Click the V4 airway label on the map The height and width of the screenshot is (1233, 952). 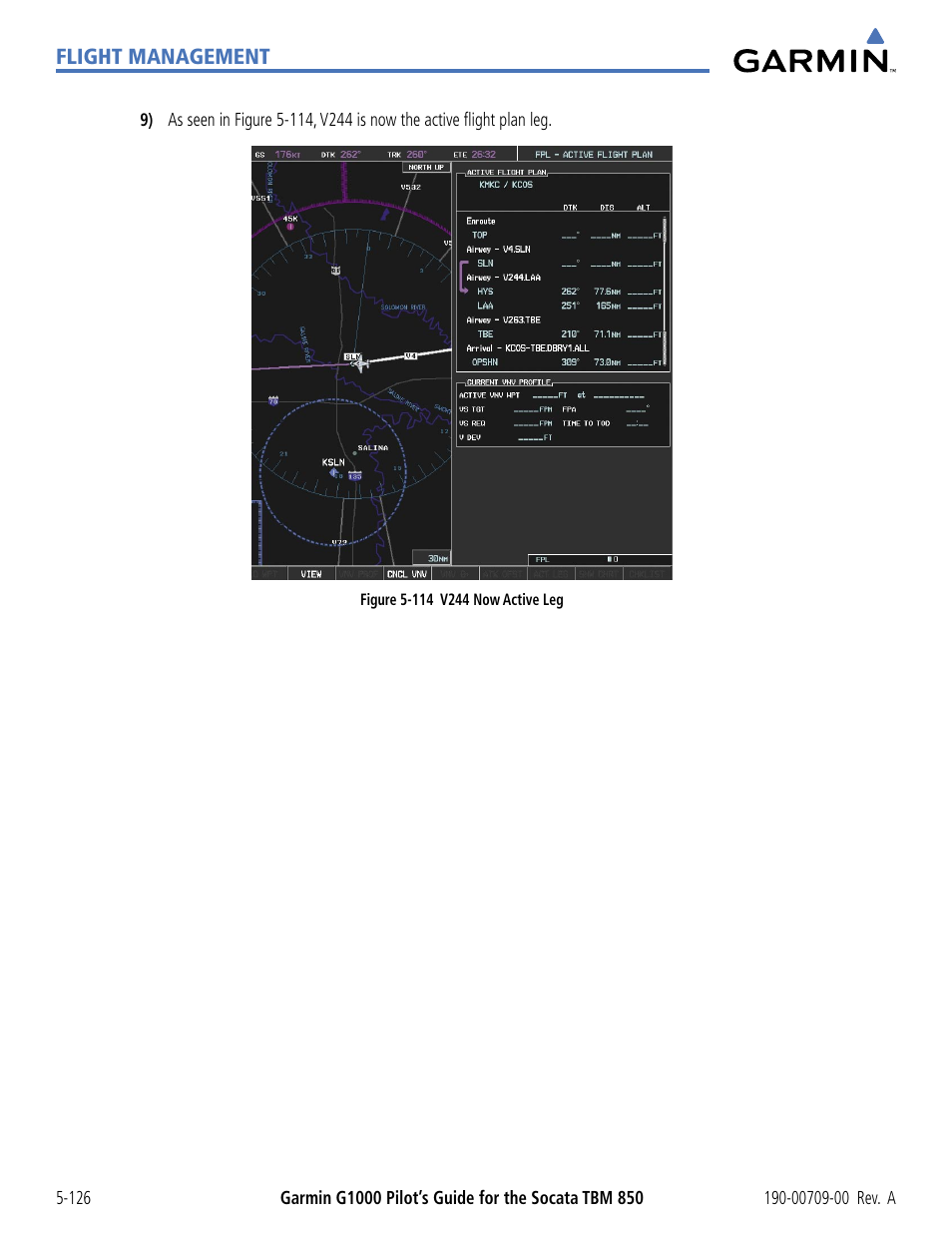(410, 355)
